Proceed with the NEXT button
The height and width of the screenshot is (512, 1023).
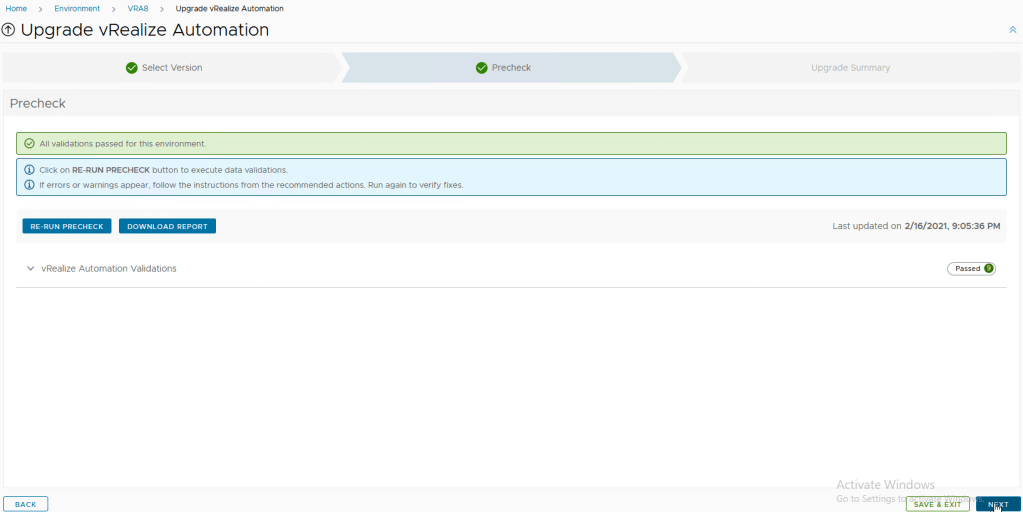point(997,504)
